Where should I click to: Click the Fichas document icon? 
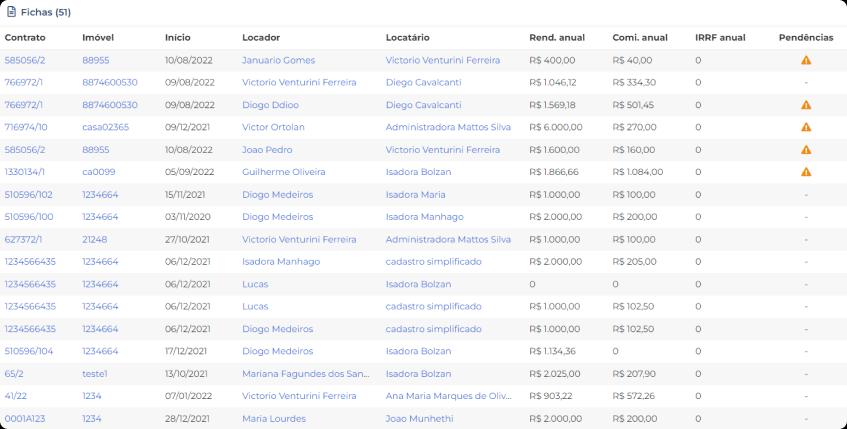(x=11, y=12)
